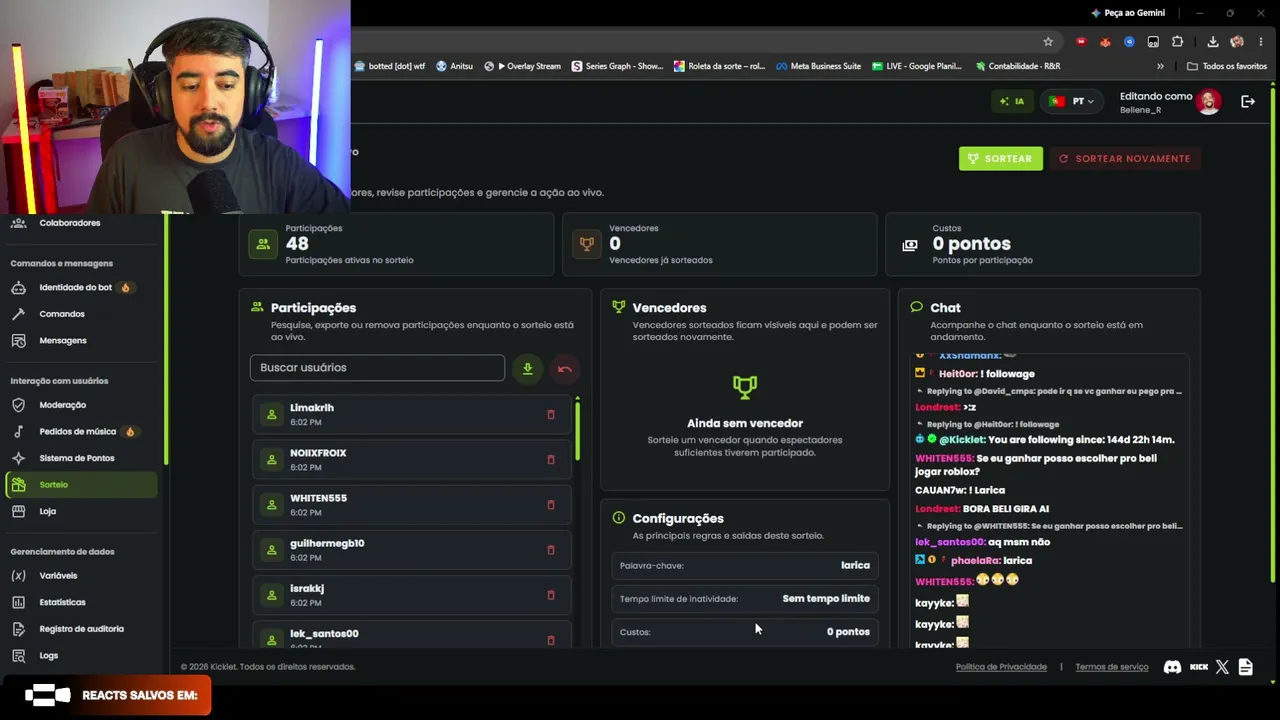This screenshot has height=720, width=1280.
Task: Click the NOIIXFROIX user avatar icon
Action: [x=271, y=460]
